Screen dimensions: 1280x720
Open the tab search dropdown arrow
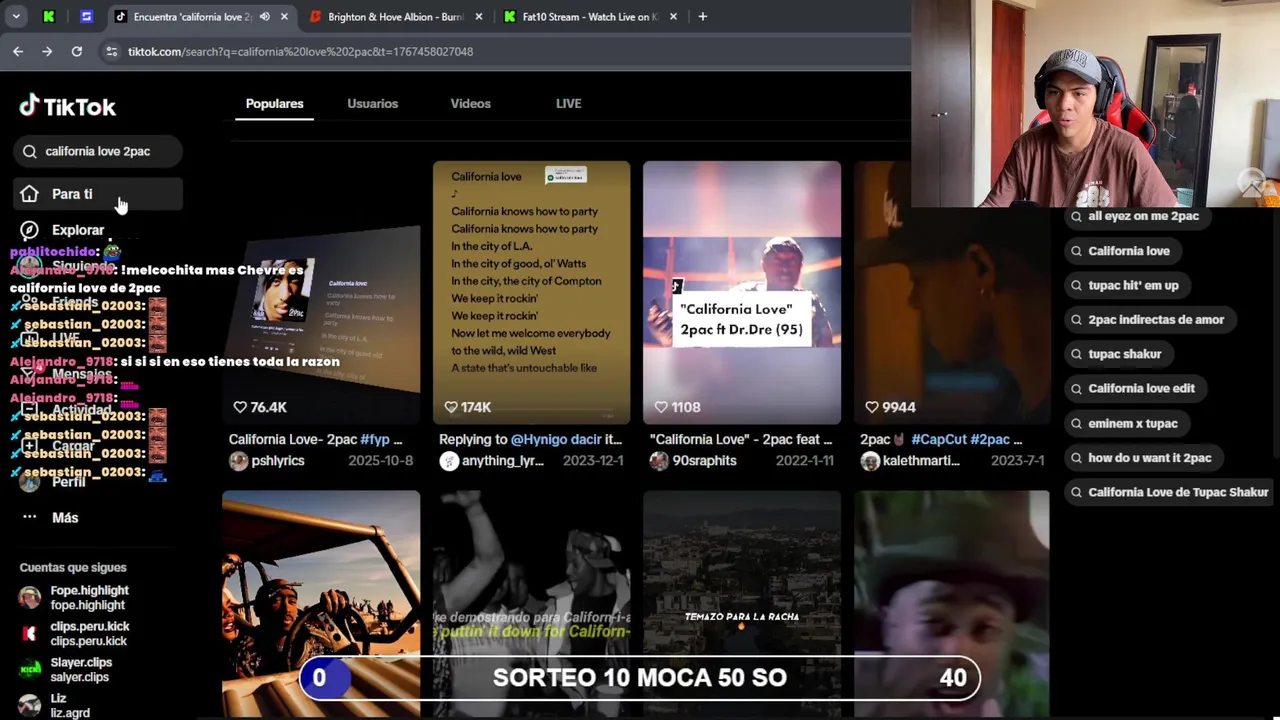click(x=16, y=17)
